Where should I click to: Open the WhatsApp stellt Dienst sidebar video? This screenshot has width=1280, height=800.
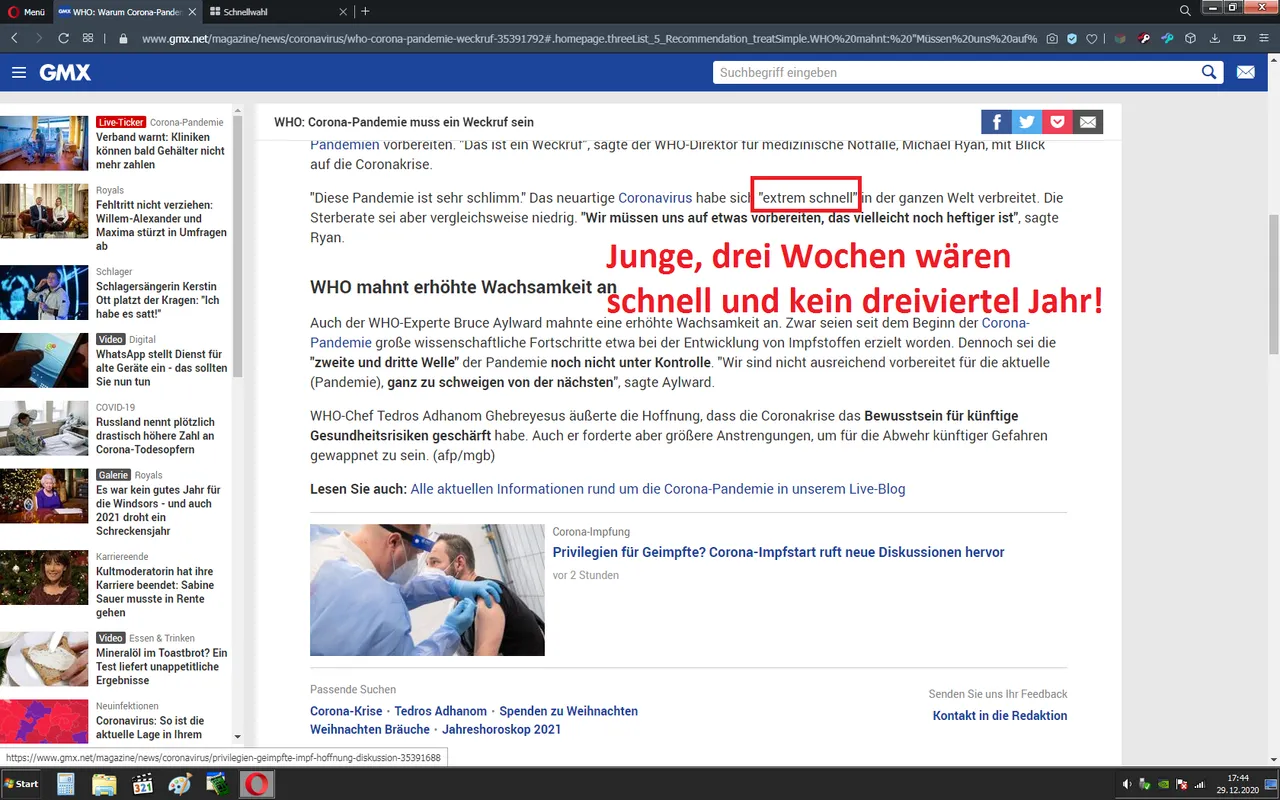[161, 368]
